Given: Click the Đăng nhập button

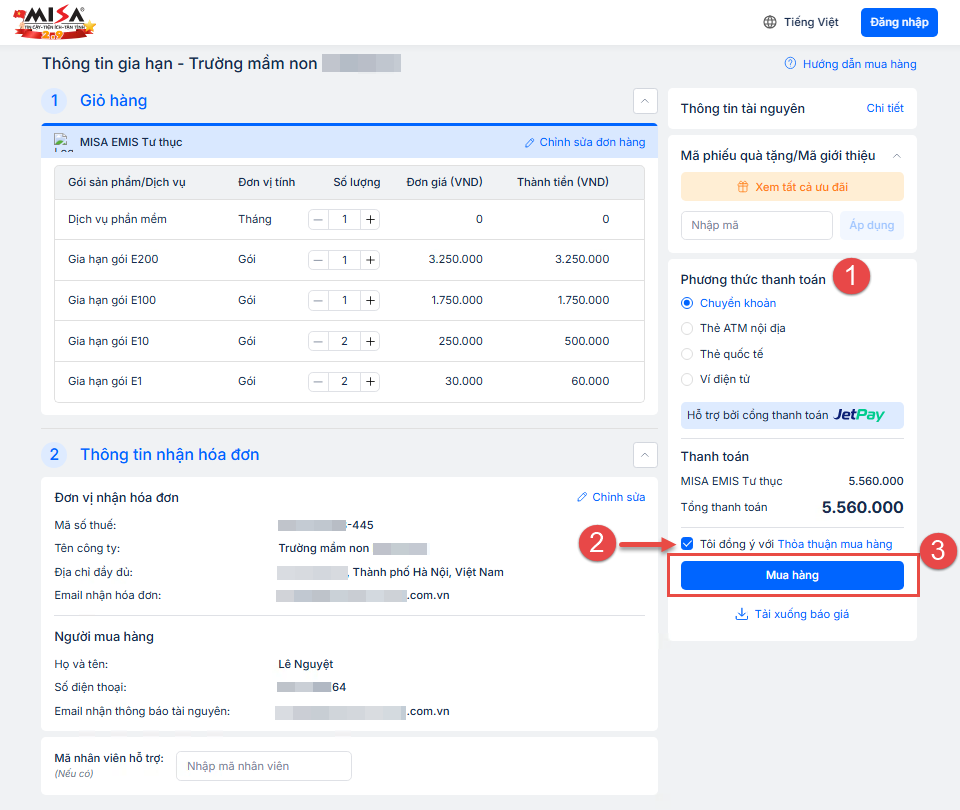Looking at the screenshot, I should point(899,22).
